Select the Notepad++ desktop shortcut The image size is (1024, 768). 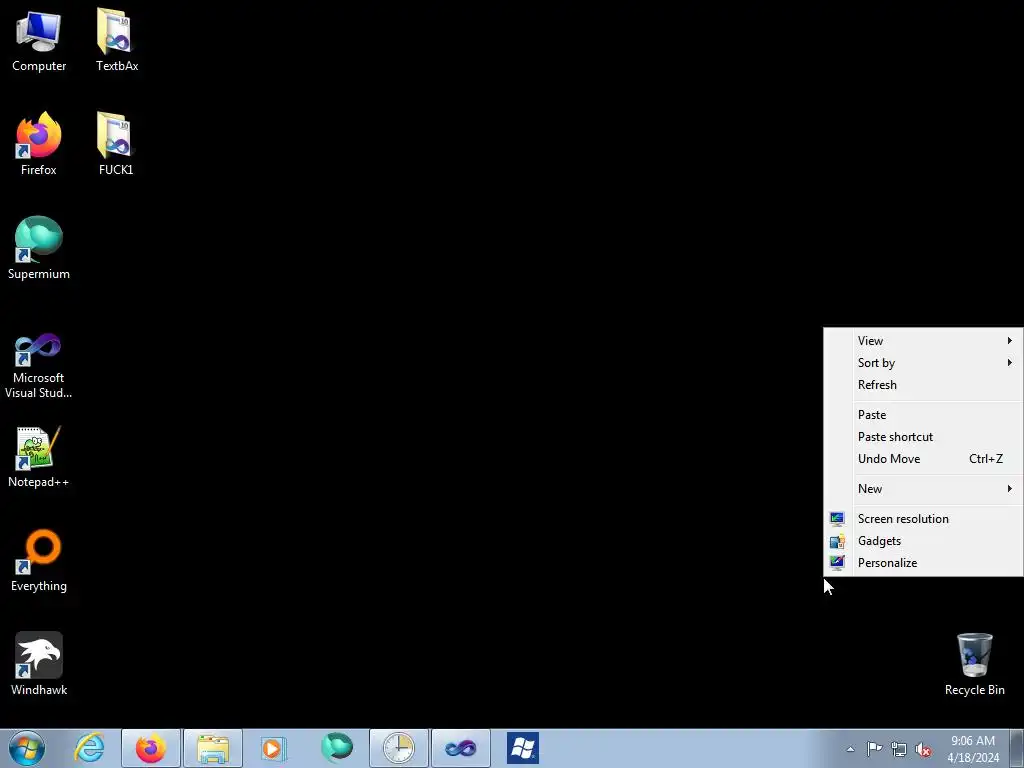pyautogui.click(x=39, y=456)
